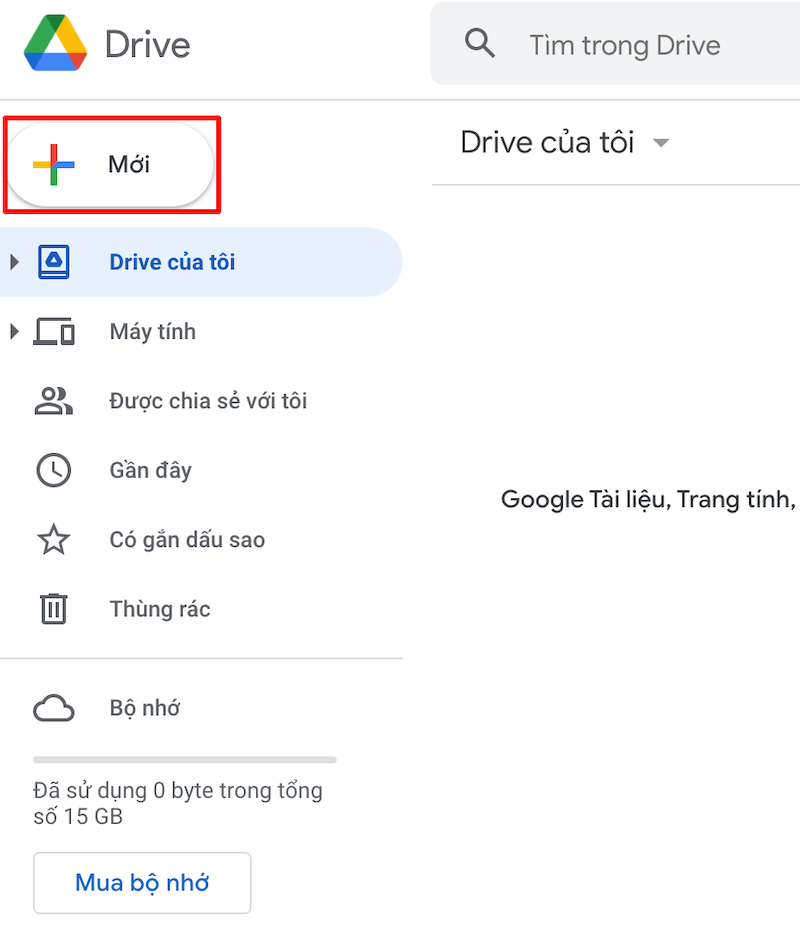
Task: Select the star icon for Có gắn dấu sao
Action: (52, 539)
